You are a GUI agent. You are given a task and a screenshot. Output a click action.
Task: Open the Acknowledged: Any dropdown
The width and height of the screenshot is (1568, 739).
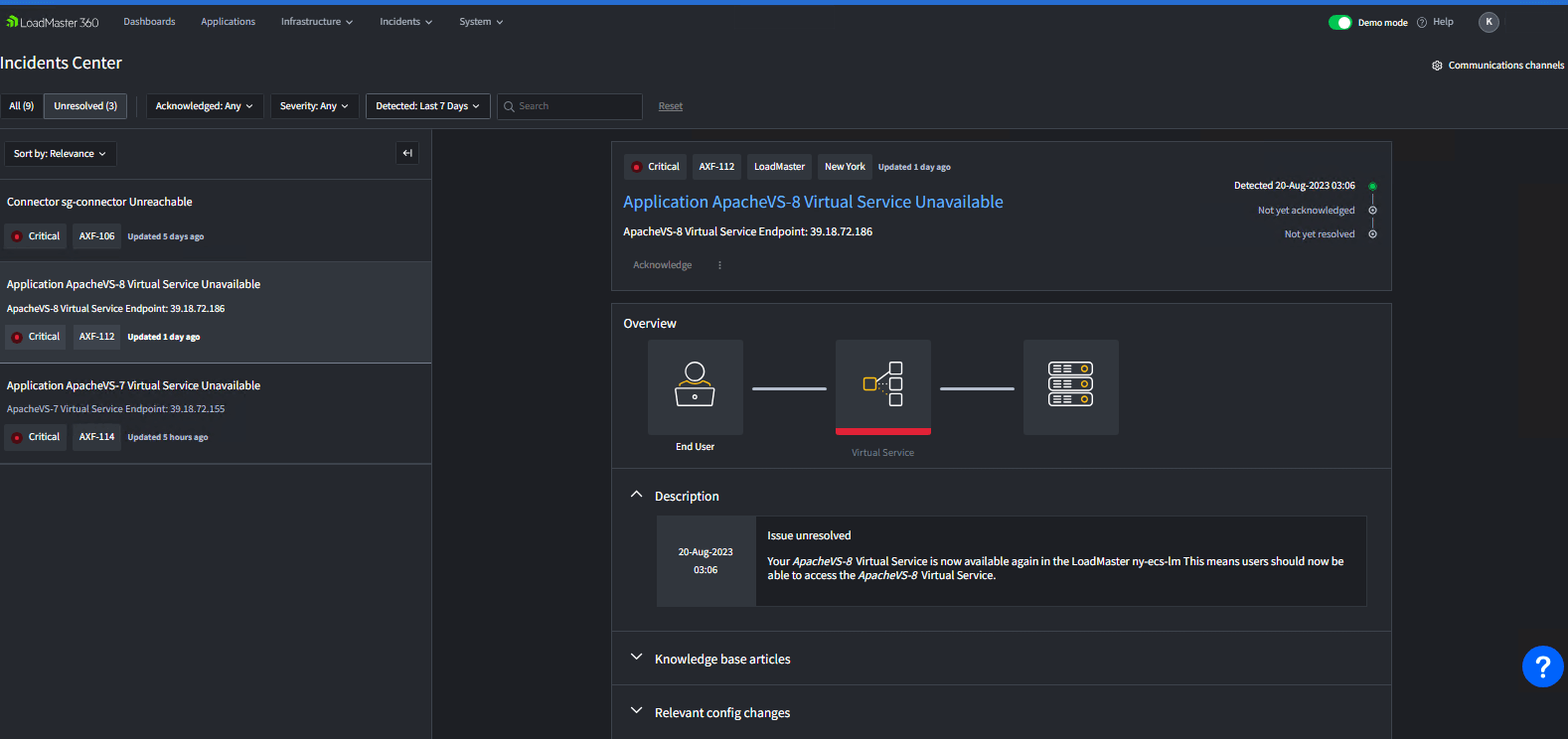[204, 106]
